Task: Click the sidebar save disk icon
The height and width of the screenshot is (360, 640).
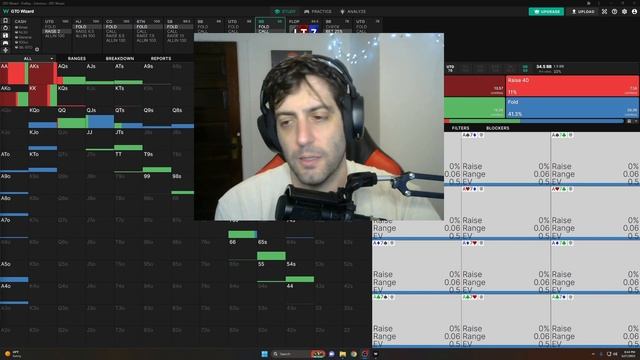Action: pos(5,35)
